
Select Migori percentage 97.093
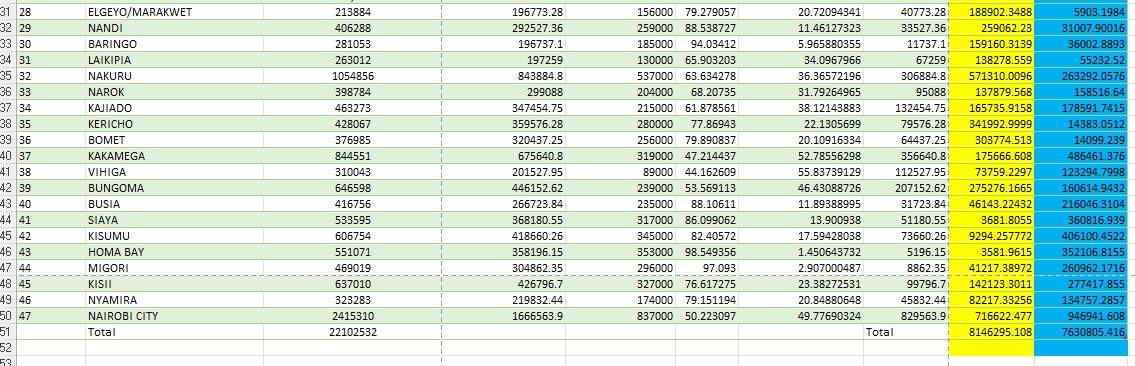pos(707,268)
